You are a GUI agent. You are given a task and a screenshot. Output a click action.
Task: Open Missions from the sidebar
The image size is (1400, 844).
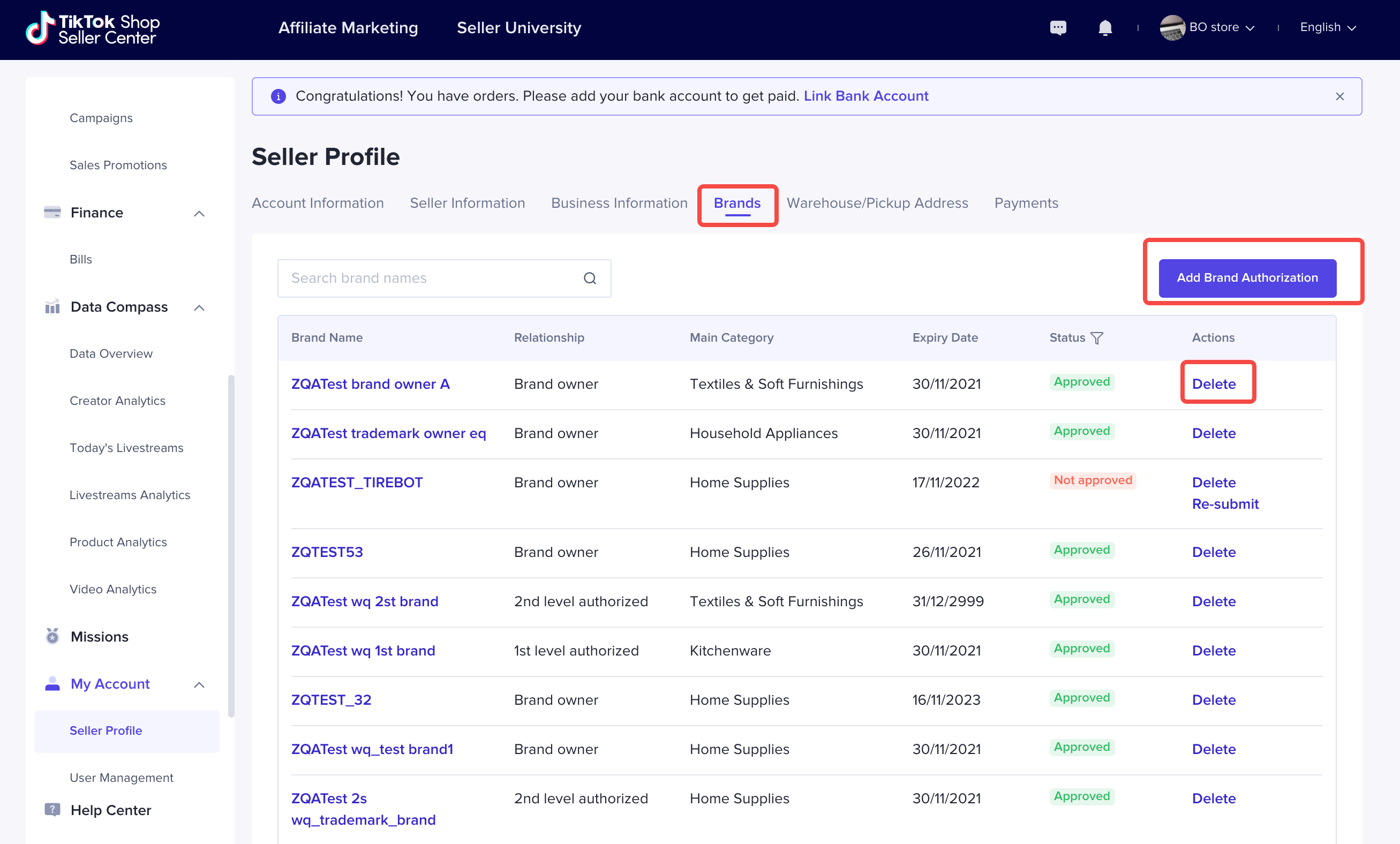click(x=100, y=636)
